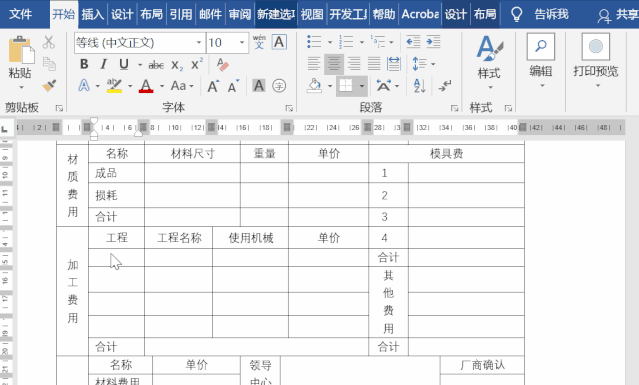
Task: Click the Clear Formatting eraser icon
Action: [x=222, y=64]
